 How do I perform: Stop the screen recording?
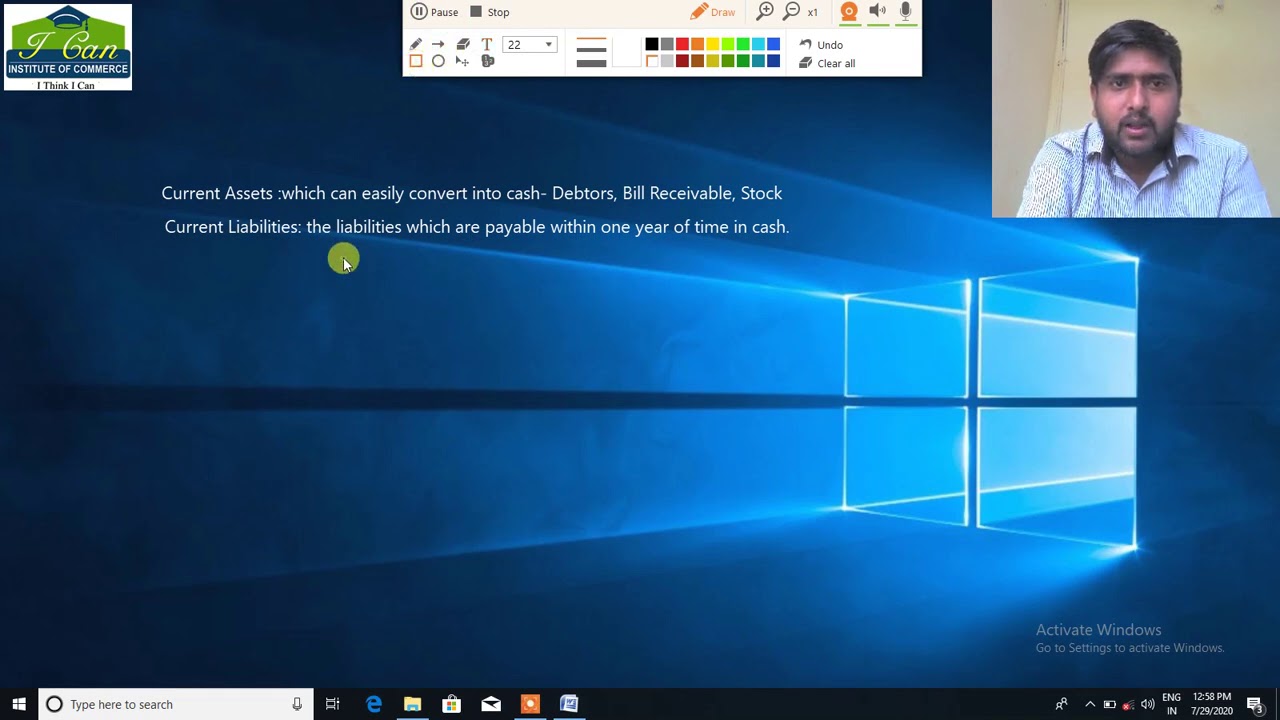point(490,12)
